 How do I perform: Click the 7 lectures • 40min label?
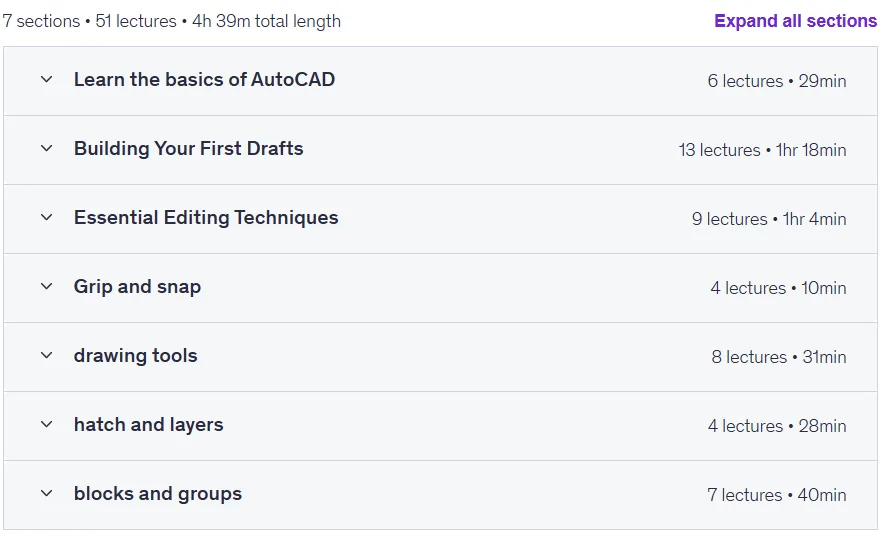pos(777,495)
